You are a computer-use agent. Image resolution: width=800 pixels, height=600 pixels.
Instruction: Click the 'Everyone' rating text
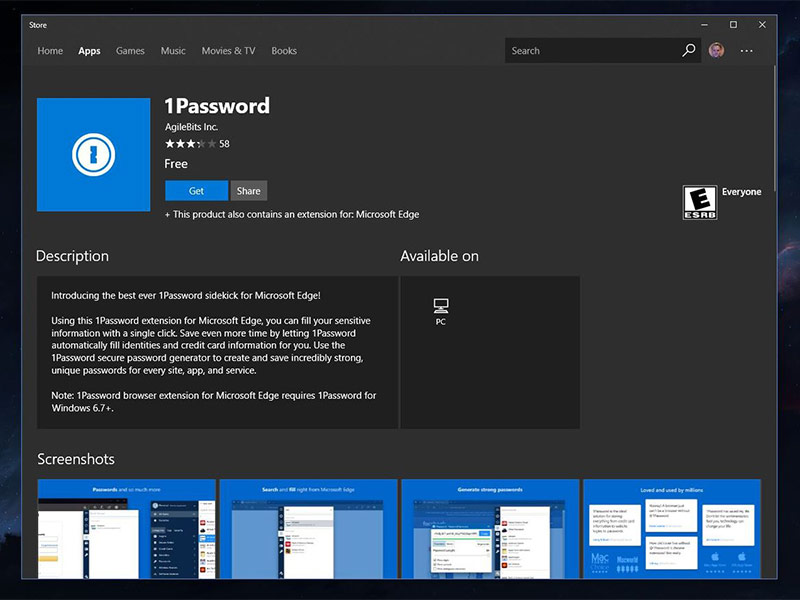[x=741, y=192]
